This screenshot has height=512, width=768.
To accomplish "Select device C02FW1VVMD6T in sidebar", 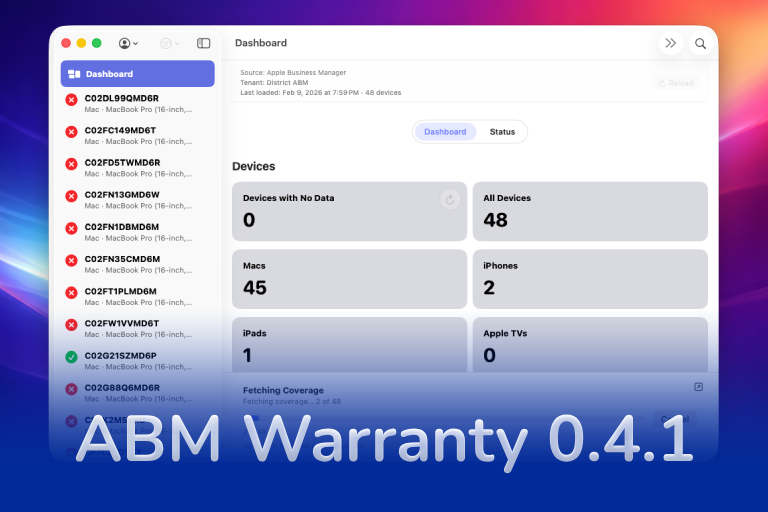I will [x=138, y=329].
